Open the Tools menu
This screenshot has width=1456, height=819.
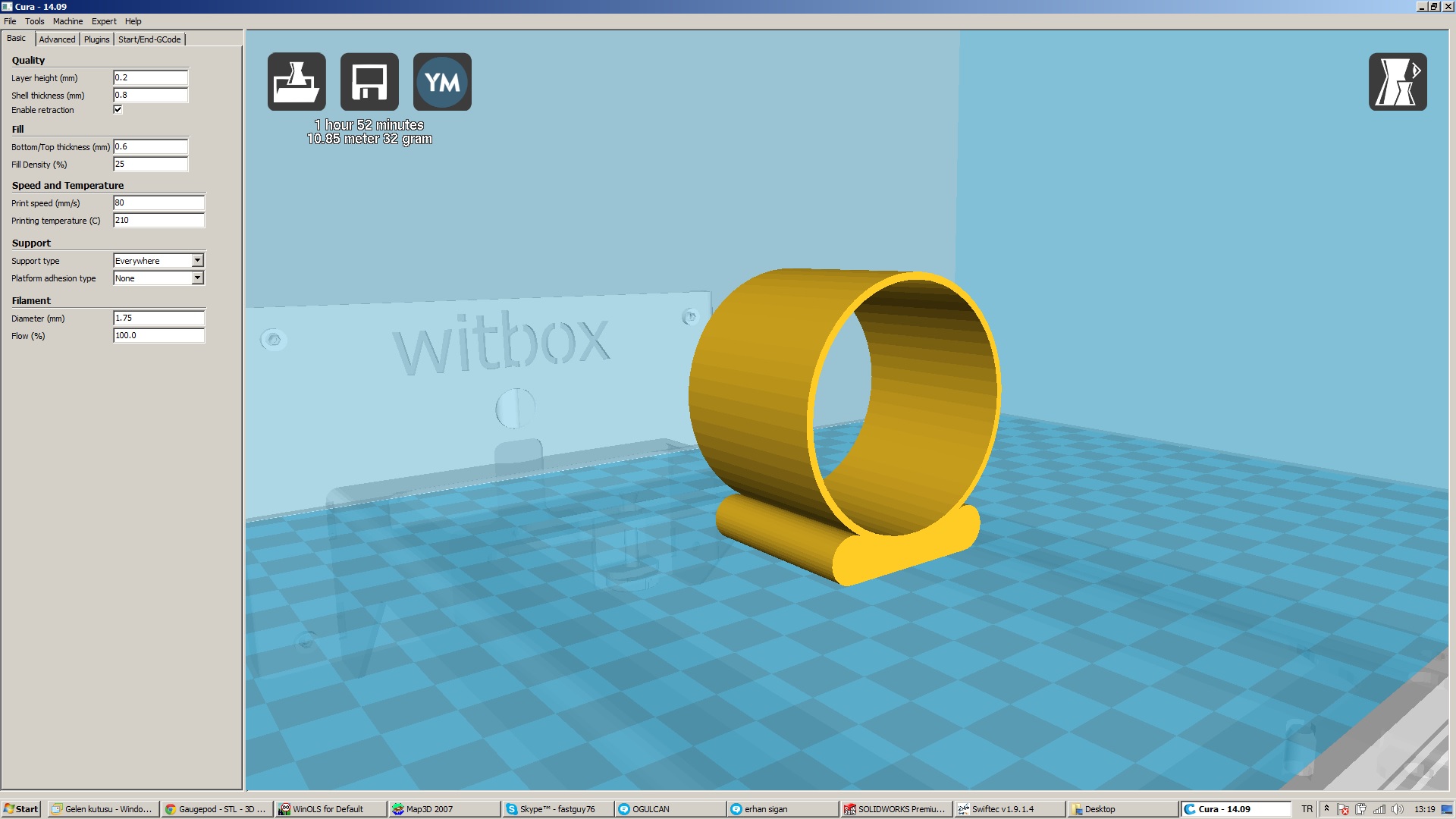[x=35, y=21]
